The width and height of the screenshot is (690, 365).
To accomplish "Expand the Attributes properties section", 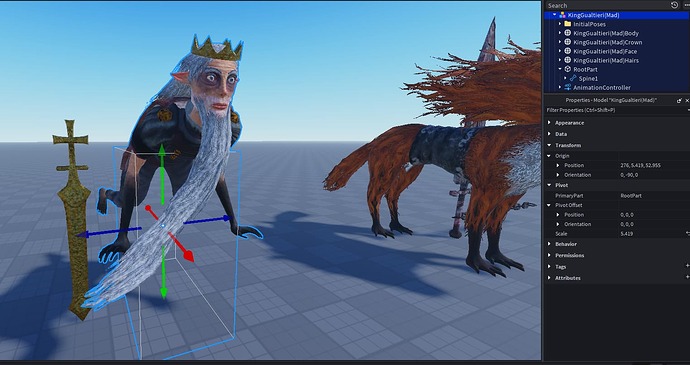I will [549, 278].
